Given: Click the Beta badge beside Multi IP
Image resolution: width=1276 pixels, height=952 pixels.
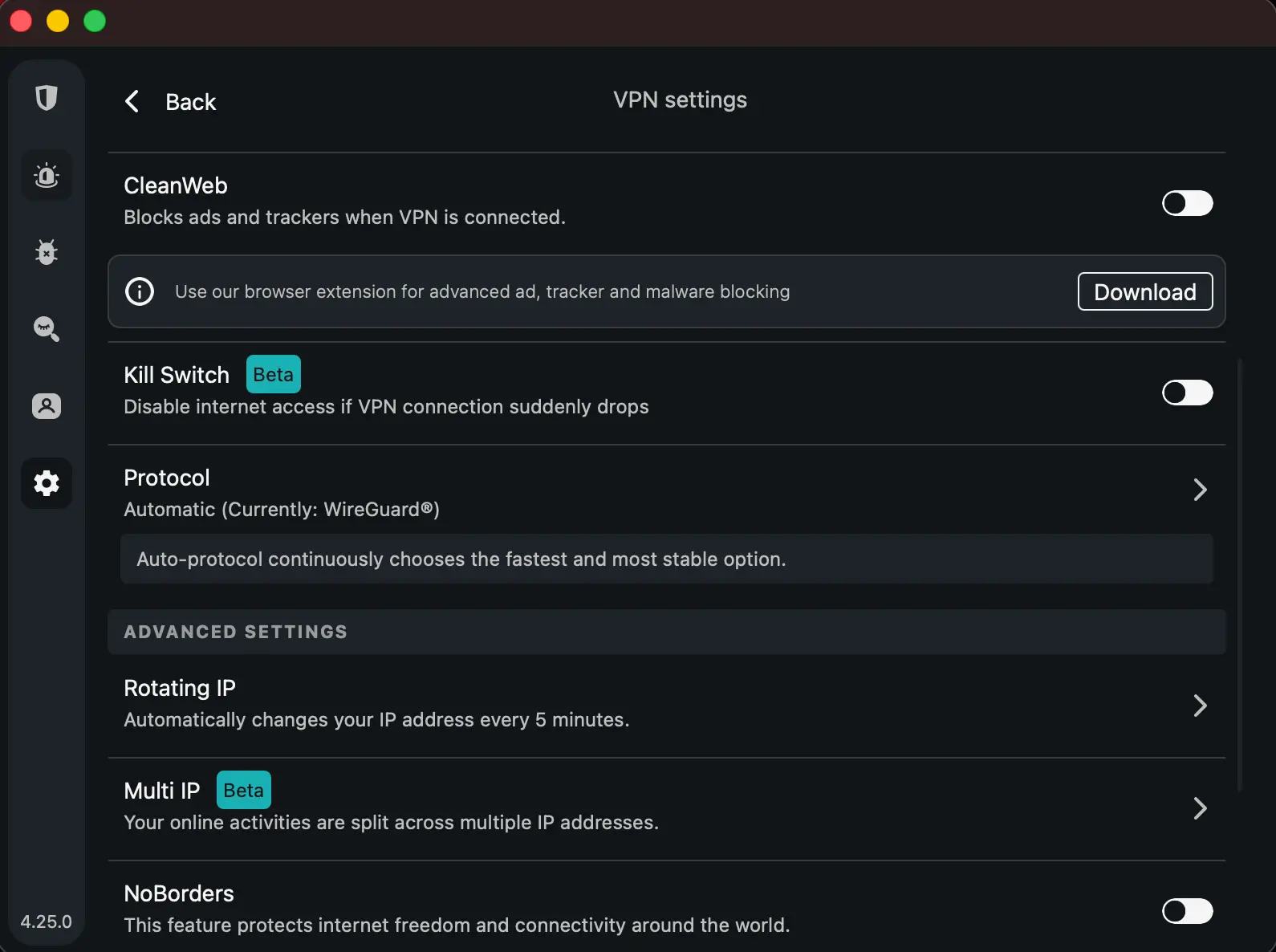Looking at the screenshot, I should pos(243,791).
